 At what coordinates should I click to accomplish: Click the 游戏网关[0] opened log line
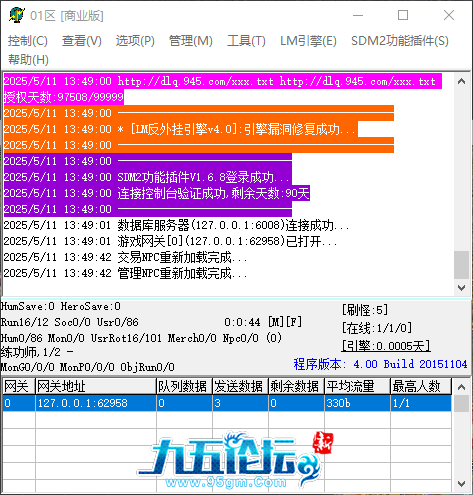pos(171,241)
